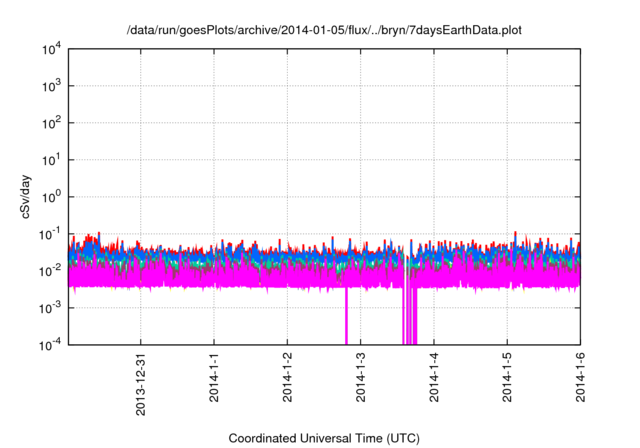Click the 2014-1-5 date label
The image size is (640, 448).
point(507,377)
